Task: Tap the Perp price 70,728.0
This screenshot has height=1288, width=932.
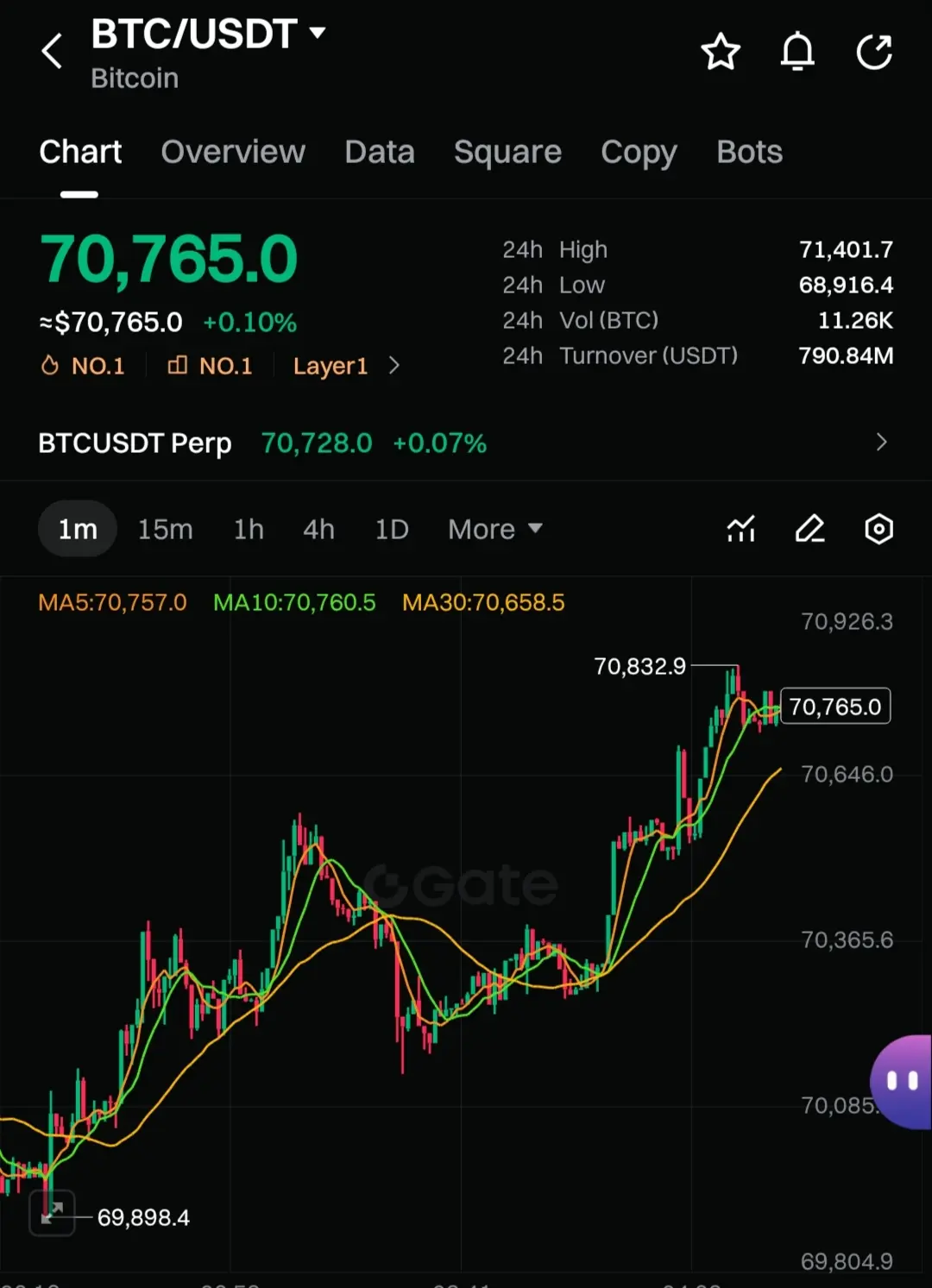Action: (317, 443)
